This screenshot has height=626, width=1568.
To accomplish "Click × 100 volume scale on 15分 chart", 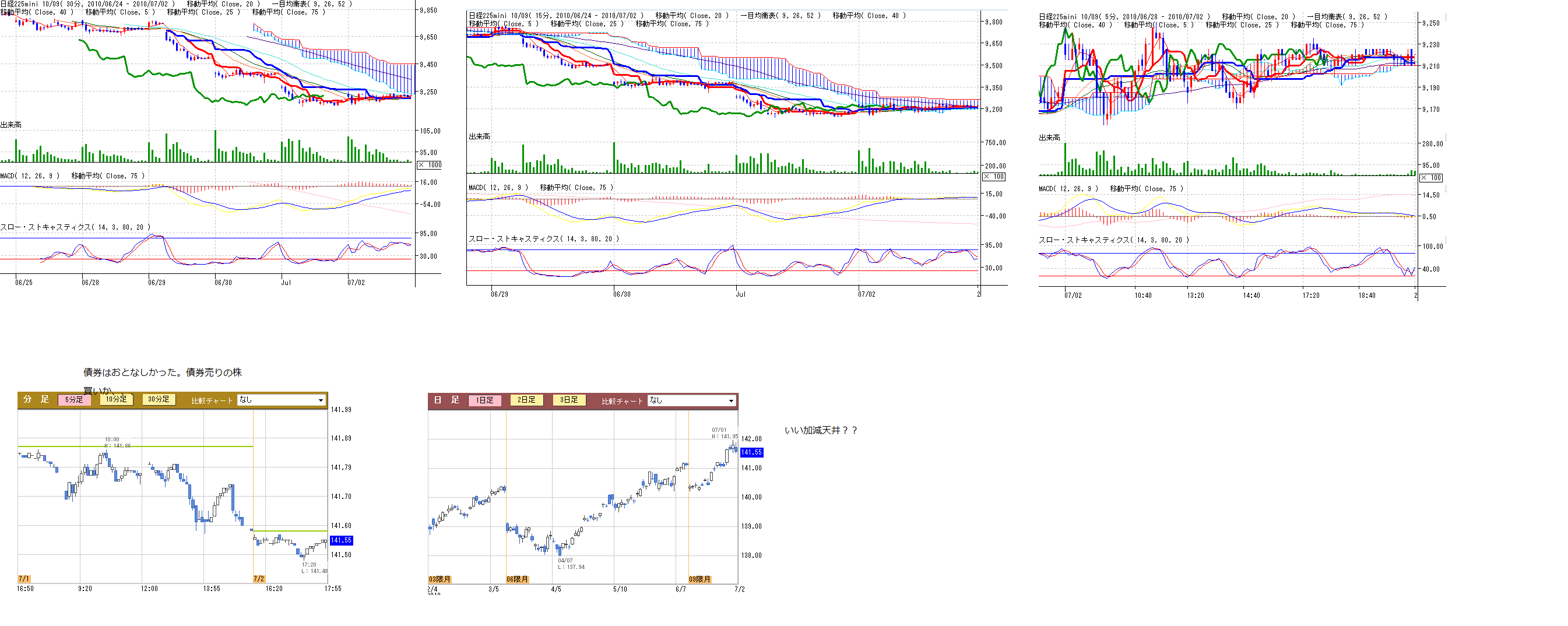I will pyautogui.click(x=994, y=177).
